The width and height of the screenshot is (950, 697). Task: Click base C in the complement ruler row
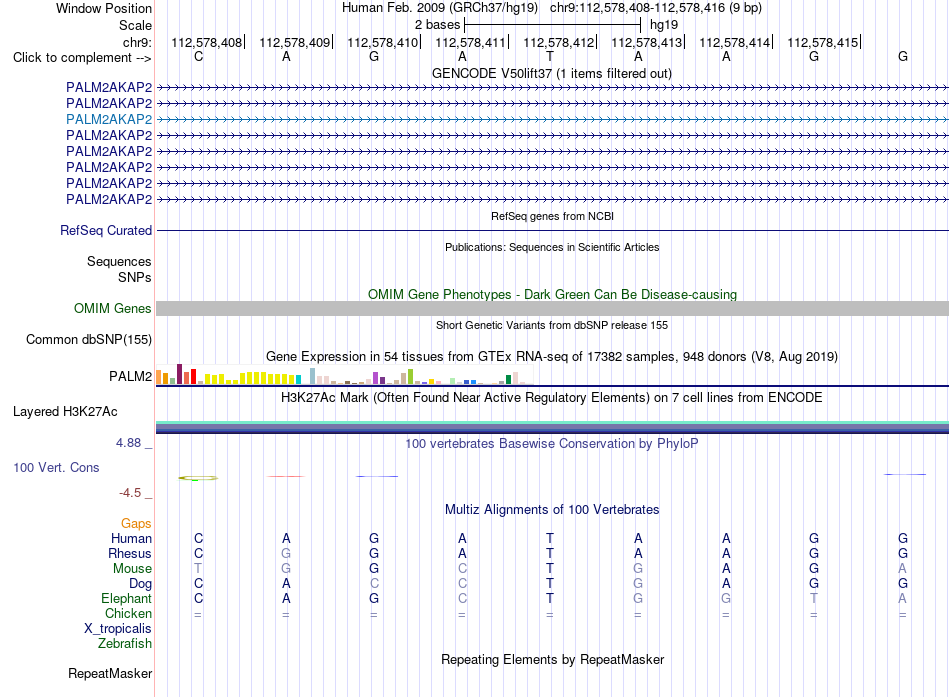coord(198,56)
